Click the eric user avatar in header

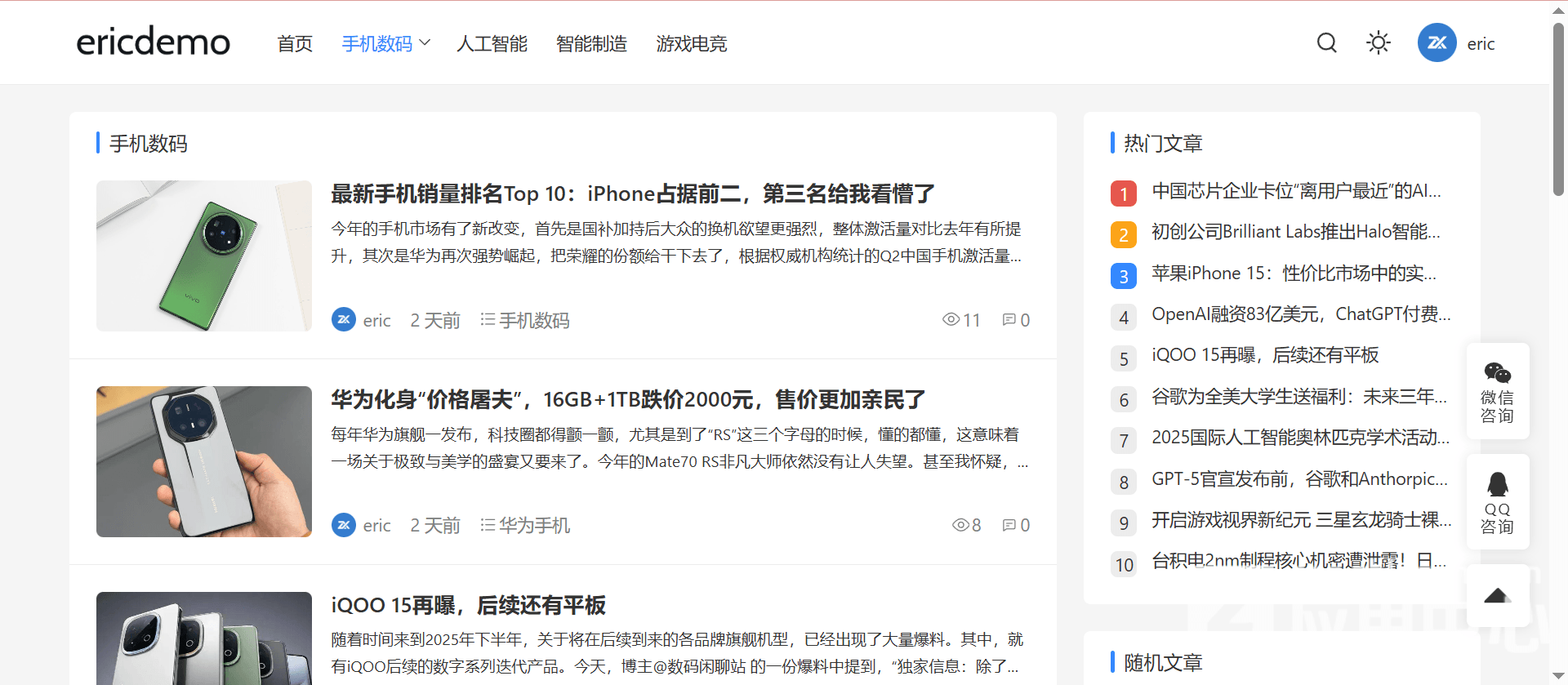[1437, 42]
